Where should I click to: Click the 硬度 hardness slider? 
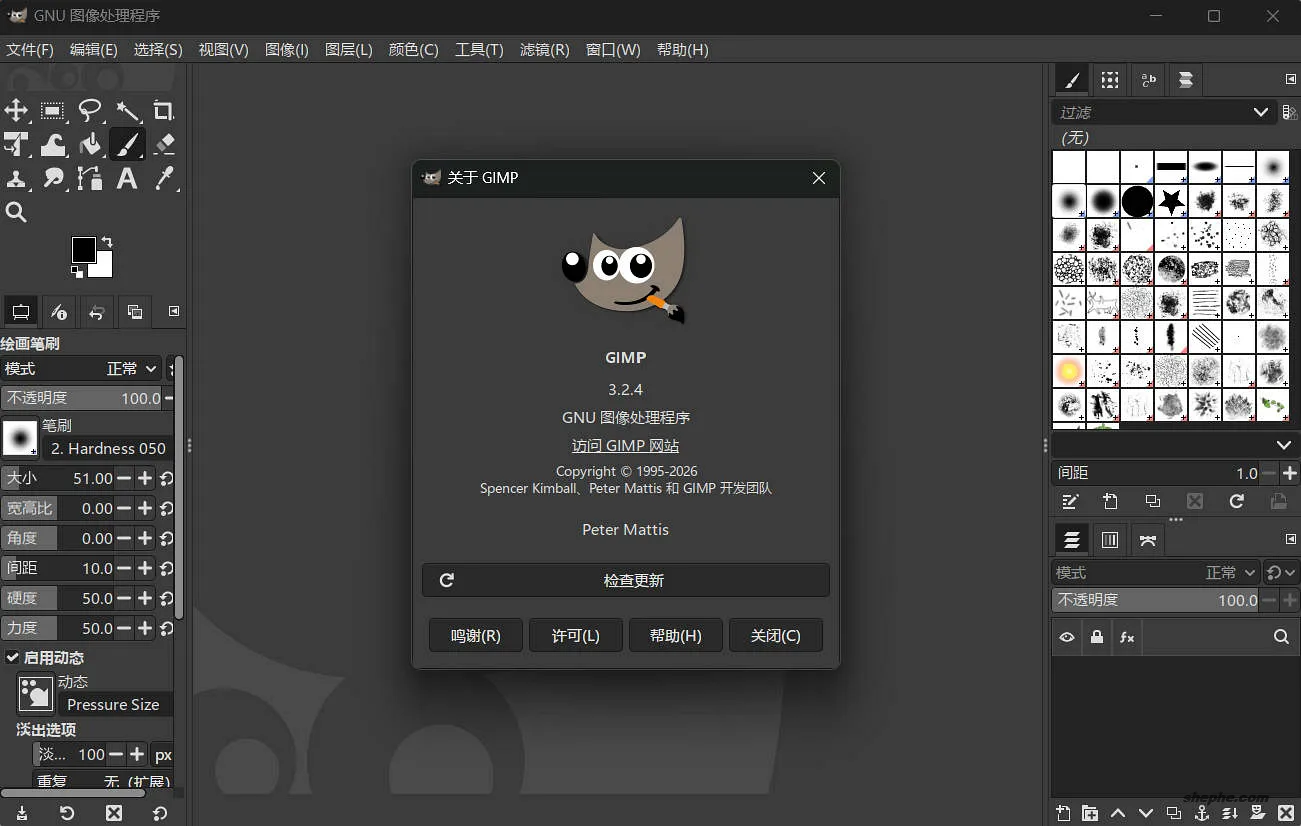pos(58,598)
